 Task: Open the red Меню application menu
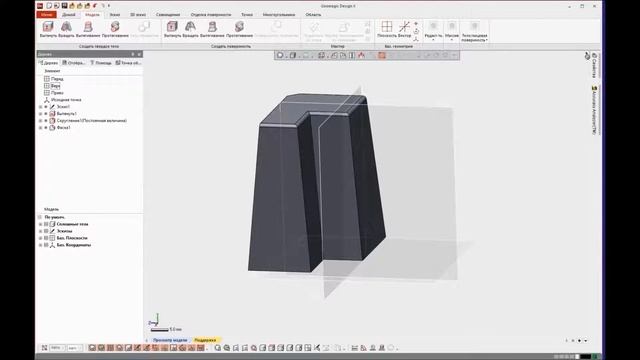[46, 15]
